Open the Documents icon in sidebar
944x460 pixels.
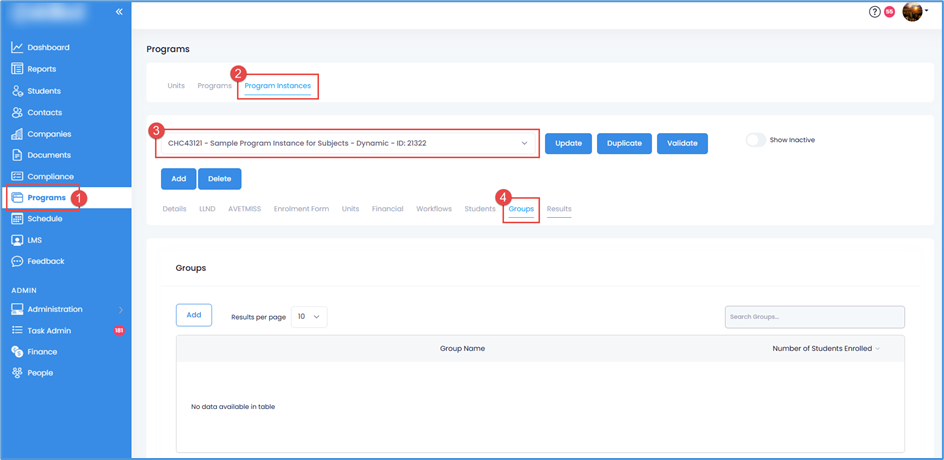tap(17, 155)
